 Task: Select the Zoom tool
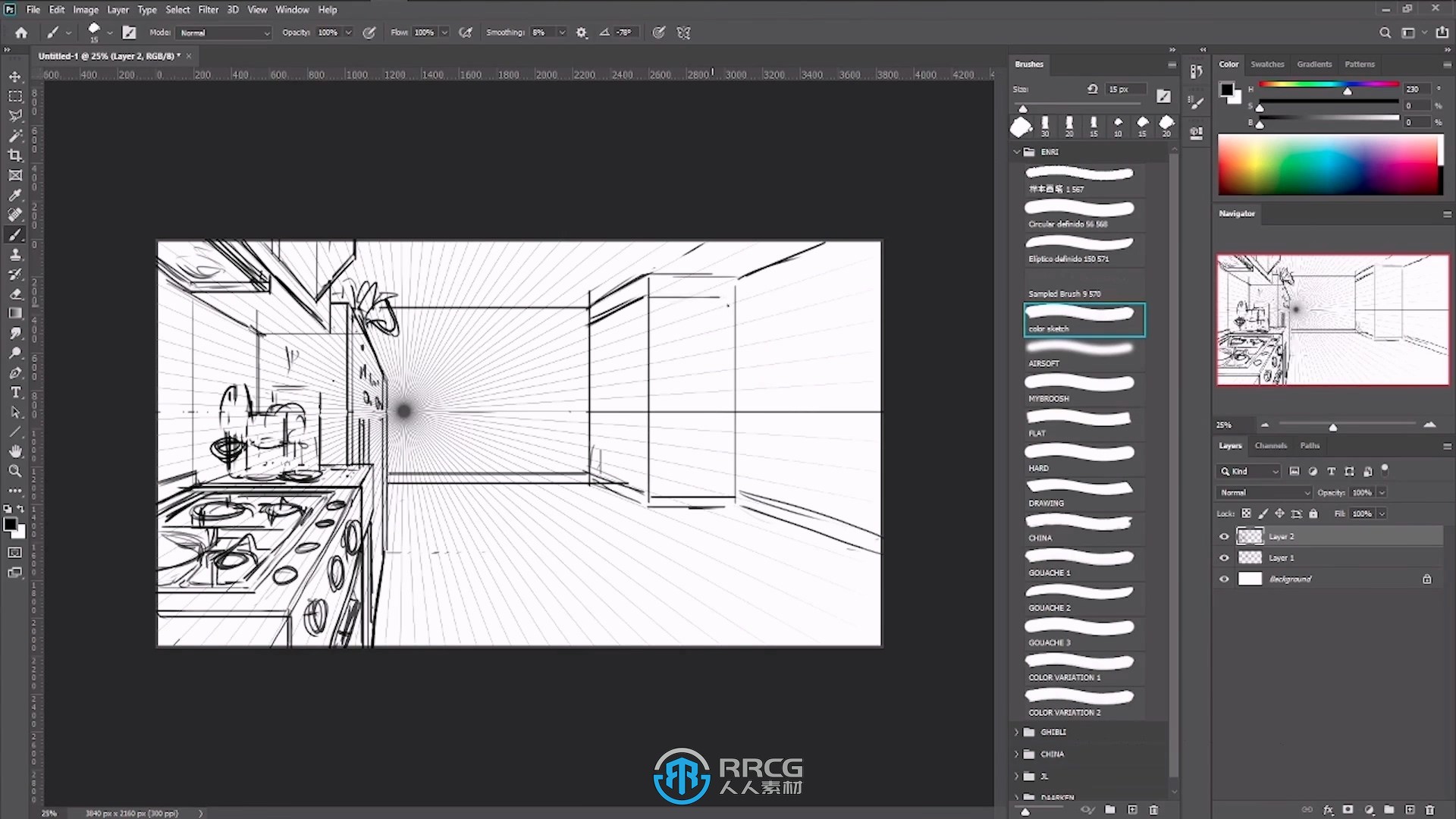[x=15, y=471]
